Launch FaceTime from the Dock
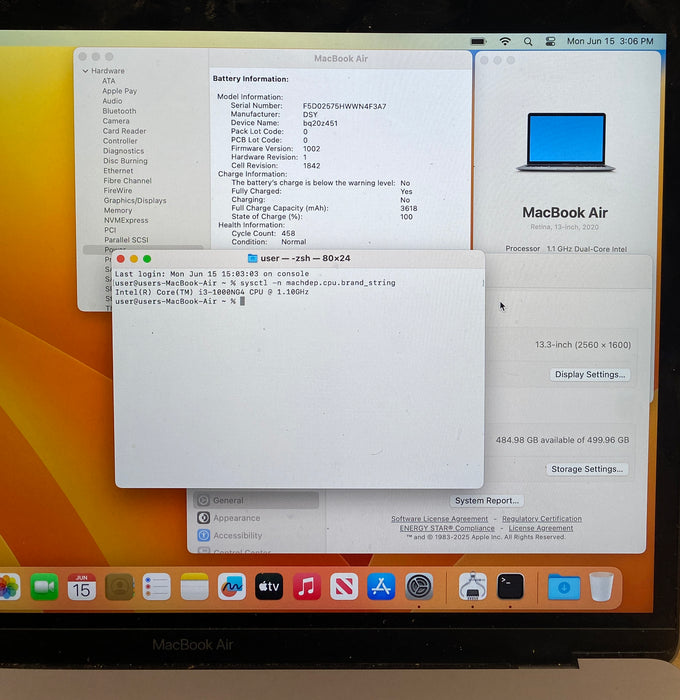680x700 pixels. [x=44, y=586]
